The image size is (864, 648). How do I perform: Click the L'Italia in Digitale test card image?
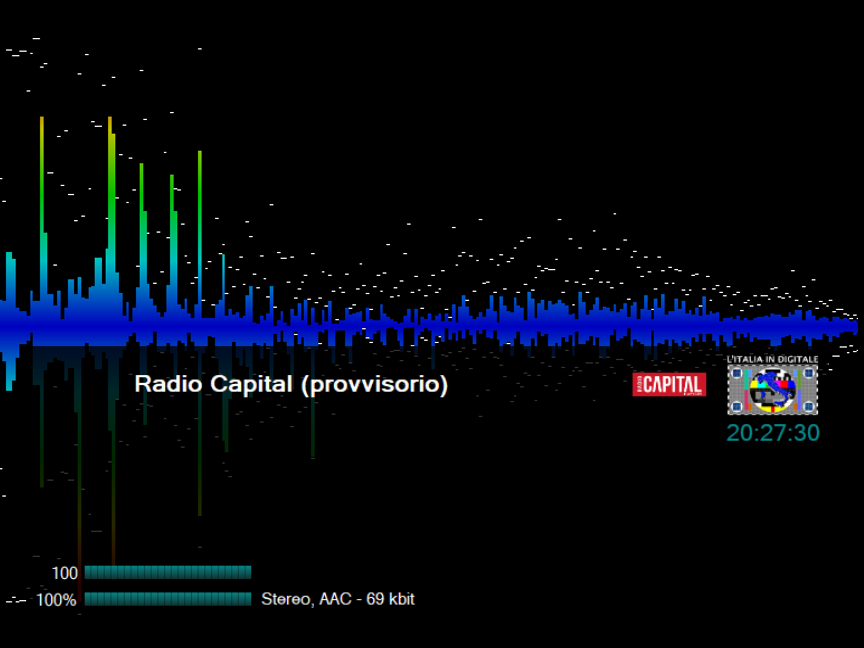(772, 389)
